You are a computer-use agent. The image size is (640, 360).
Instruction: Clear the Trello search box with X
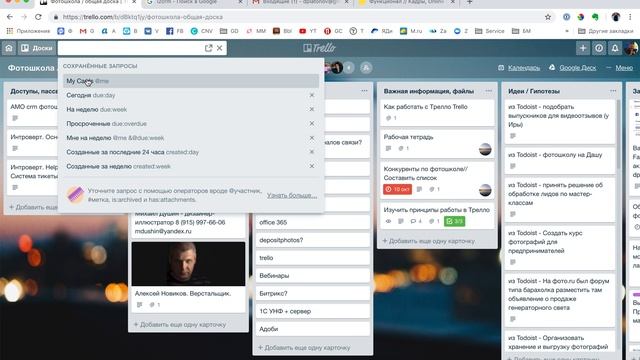click(x=220, y=48)
